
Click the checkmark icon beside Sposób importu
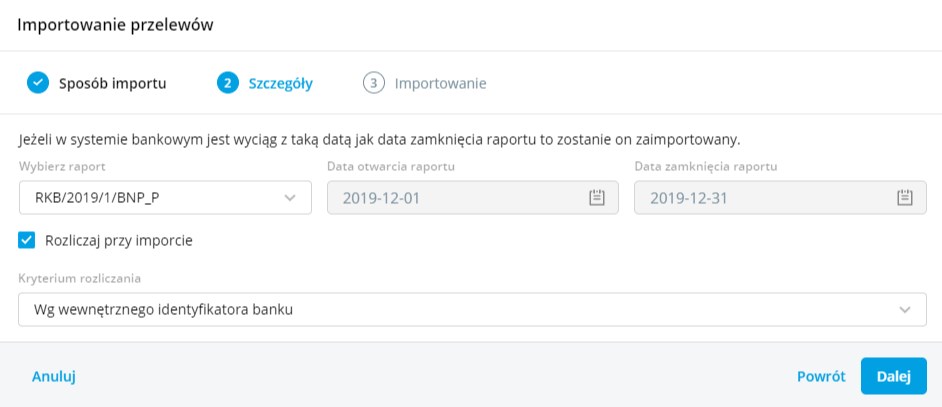37,83
